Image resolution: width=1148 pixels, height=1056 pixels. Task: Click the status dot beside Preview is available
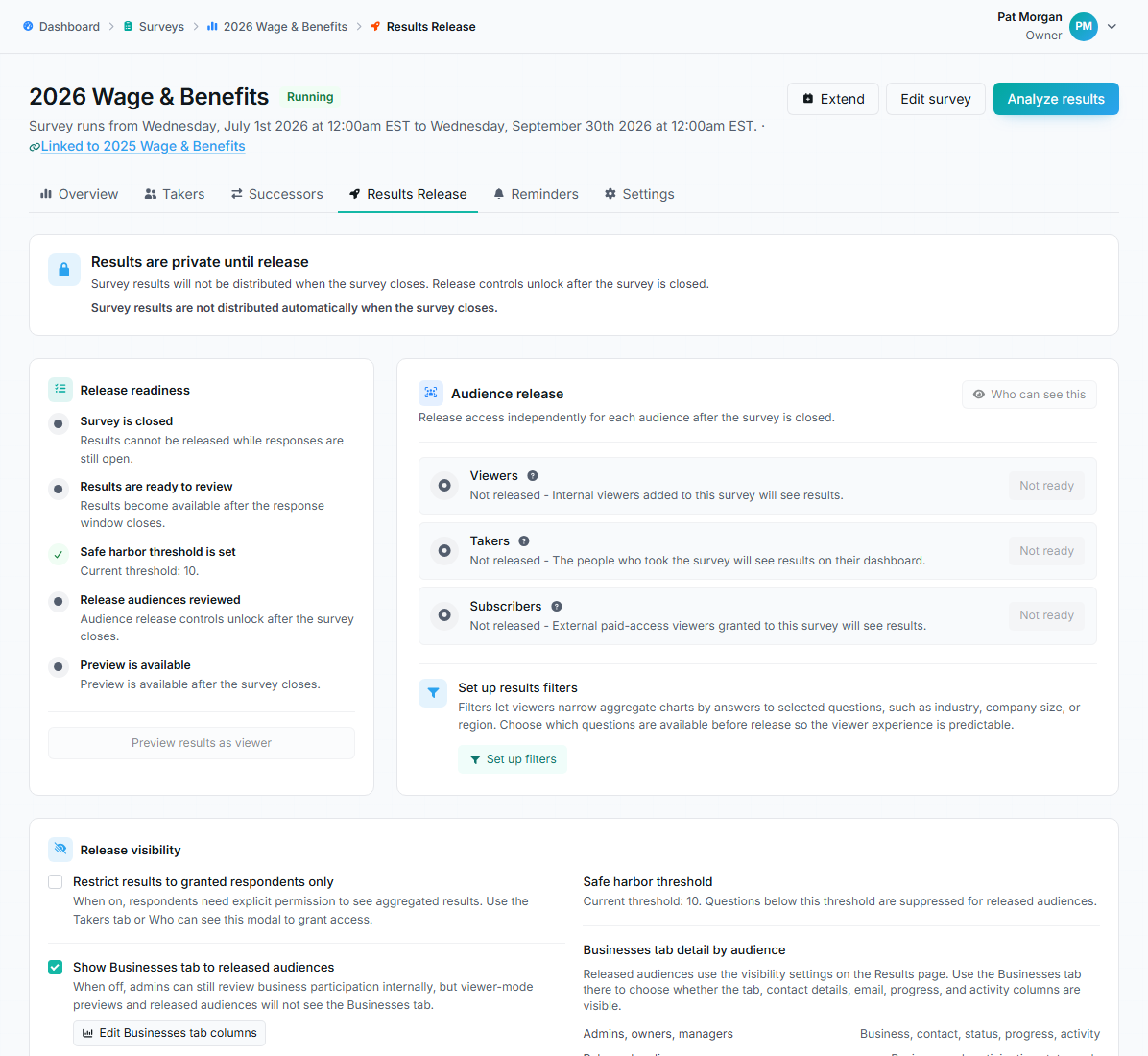[x=58, y=667]
